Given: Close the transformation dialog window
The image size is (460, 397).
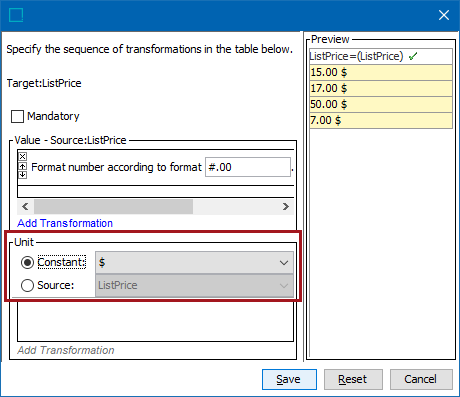Looking at the screenshot, I should tap(444, 15).
